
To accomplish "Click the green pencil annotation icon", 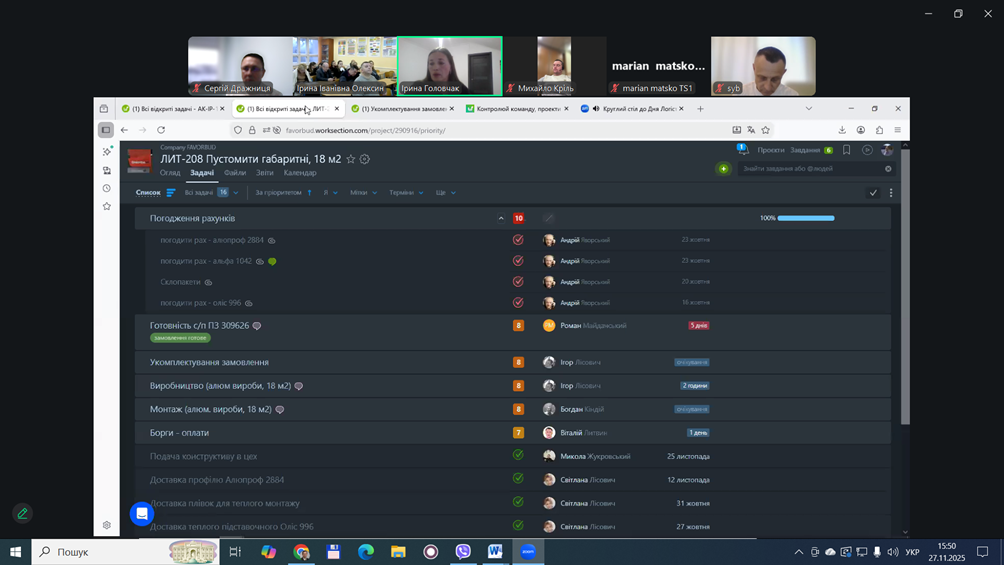I will pos(22,513).
